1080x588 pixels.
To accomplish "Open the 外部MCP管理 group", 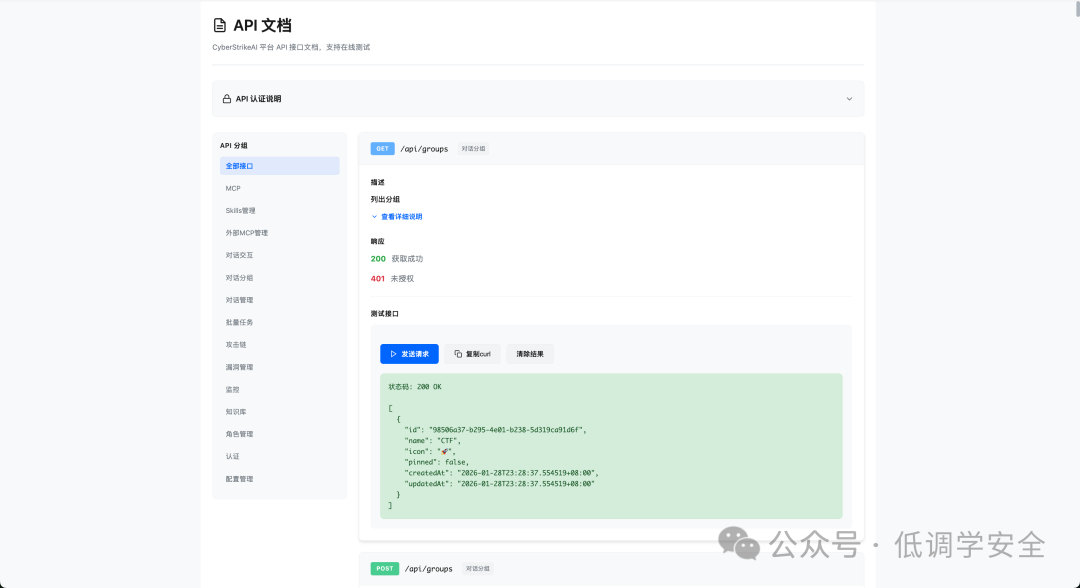I will pyautogui.click(x=280, y=233).
